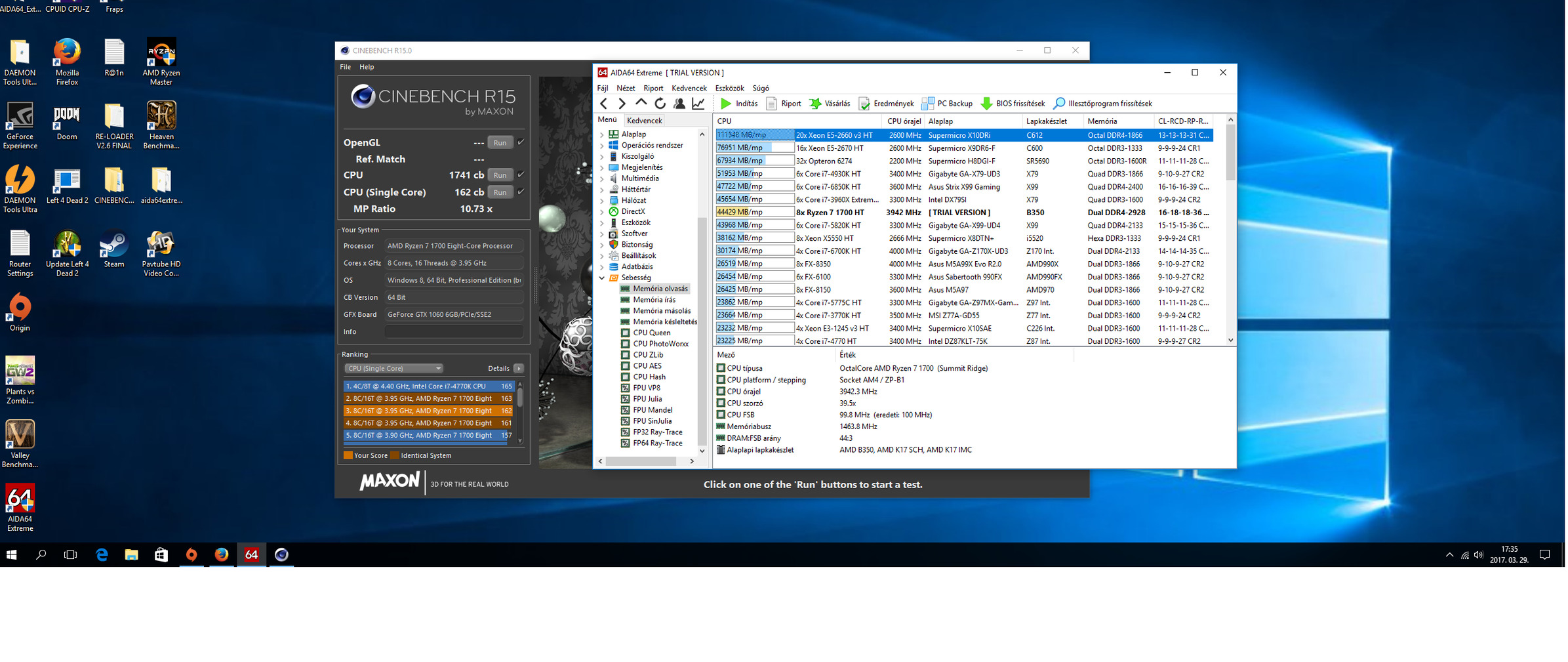Expand Operációs rendszer tree node

click(x=601, y=146)
